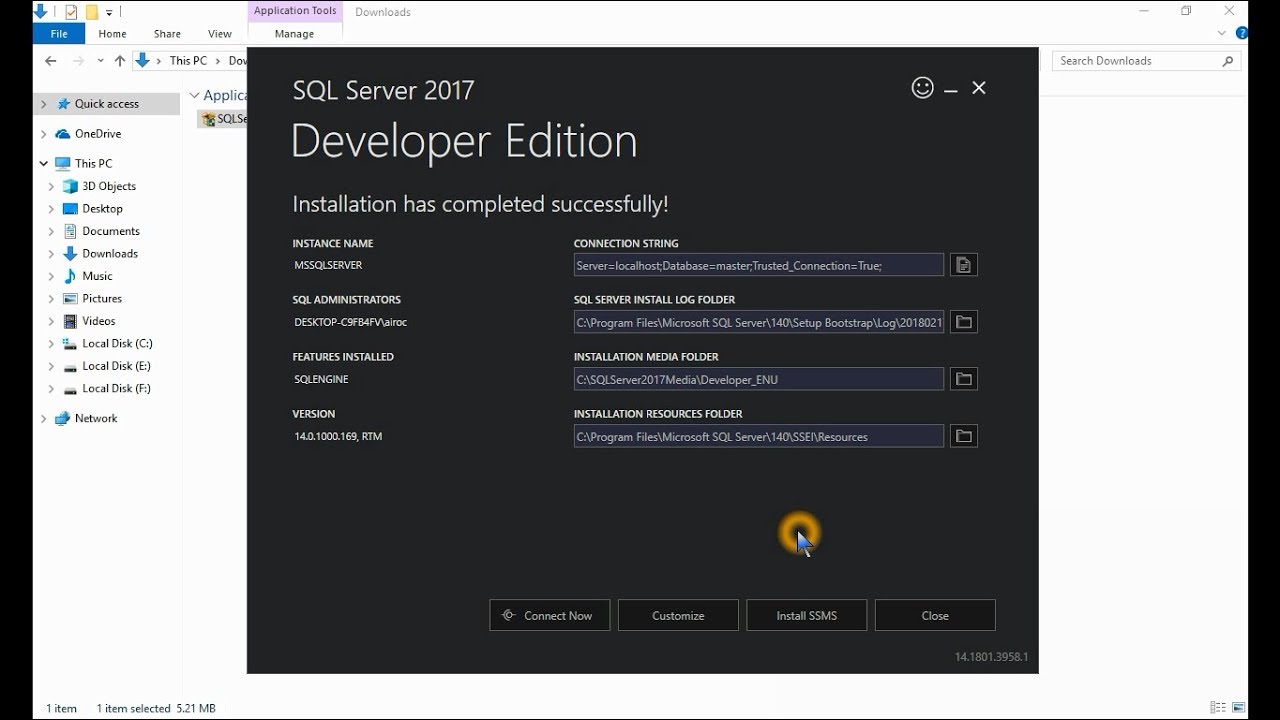Open the Home ribbon tab
Image resolution: width=1280 pixels, height=720 pixels.
[x=112, y=34]
